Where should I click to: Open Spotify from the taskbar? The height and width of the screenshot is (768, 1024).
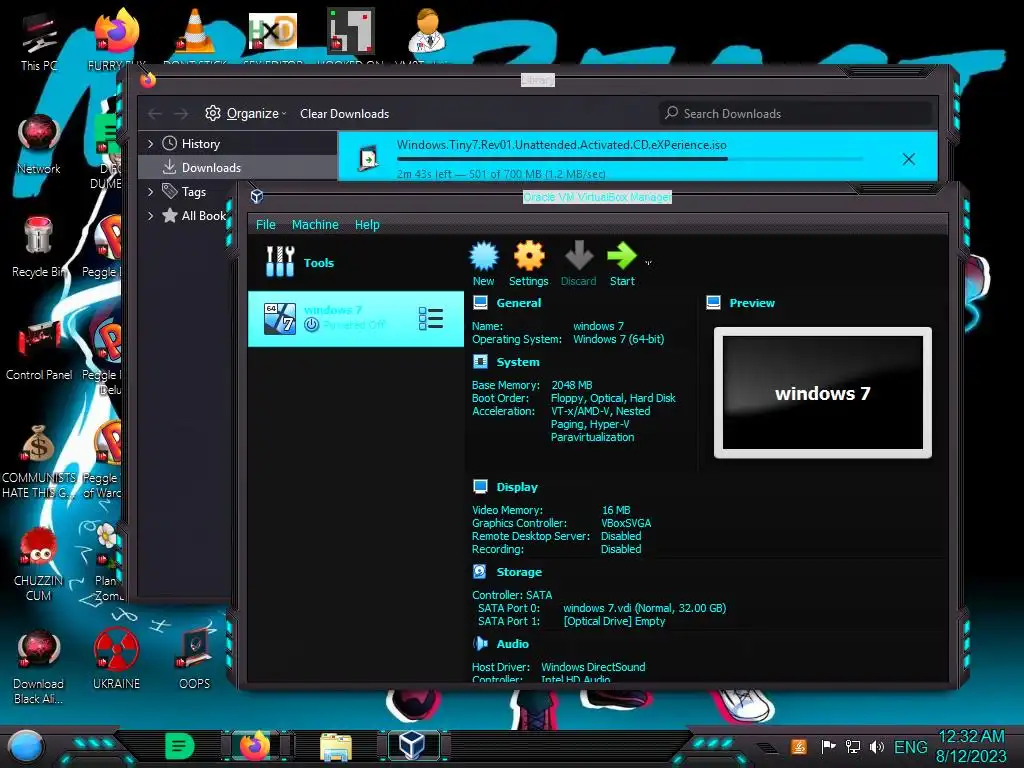pyautogui.click(x=180, y=746)
